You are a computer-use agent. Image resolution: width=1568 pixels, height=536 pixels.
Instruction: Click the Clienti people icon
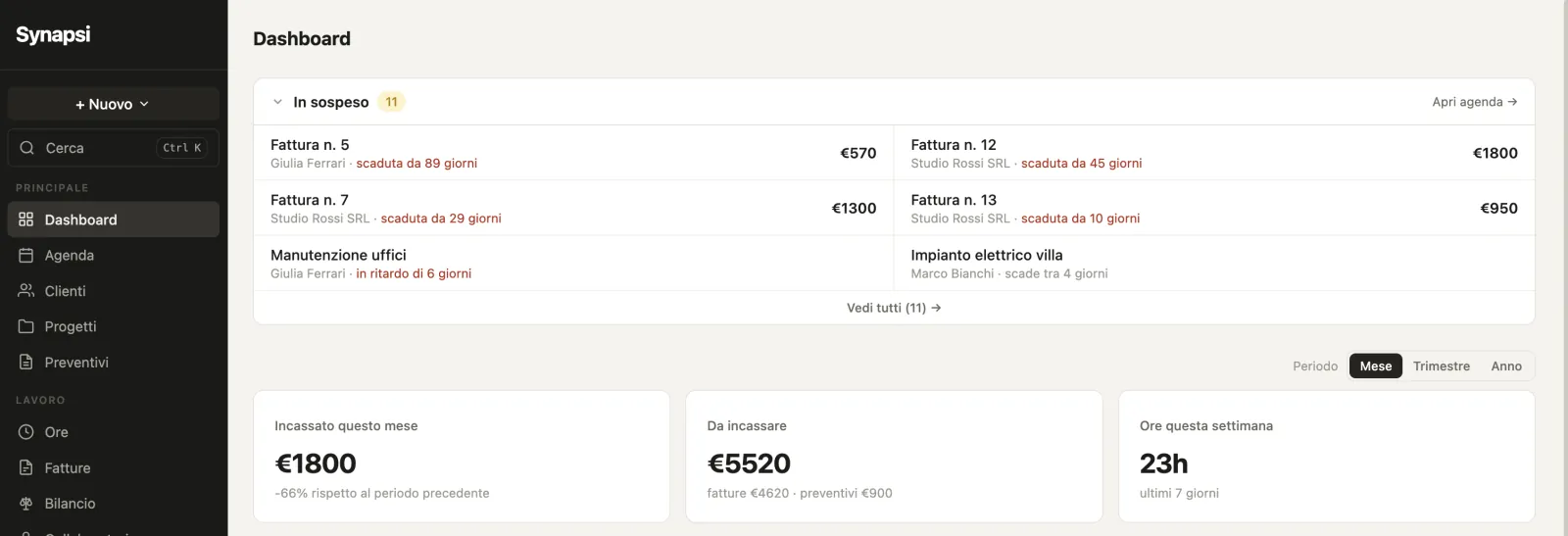26,291
